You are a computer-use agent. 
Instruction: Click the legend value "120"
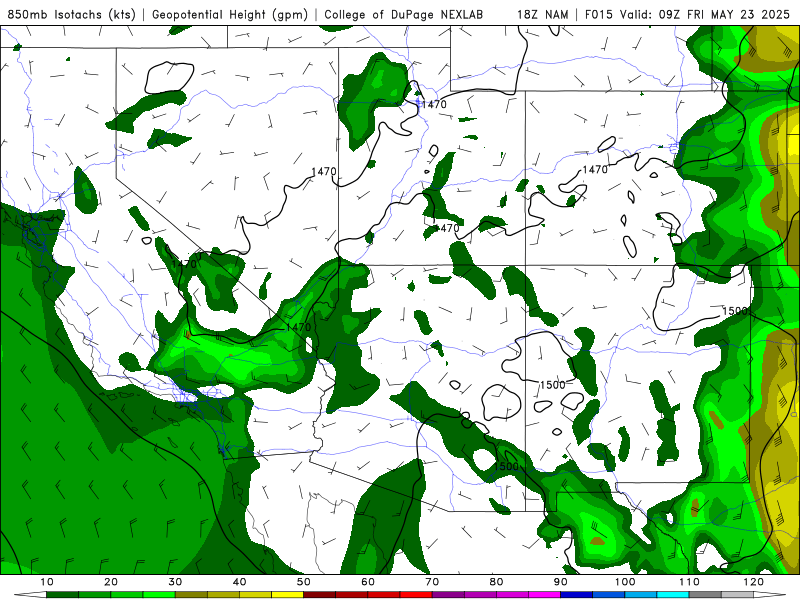pyautogui.click(x=754, y=582)
